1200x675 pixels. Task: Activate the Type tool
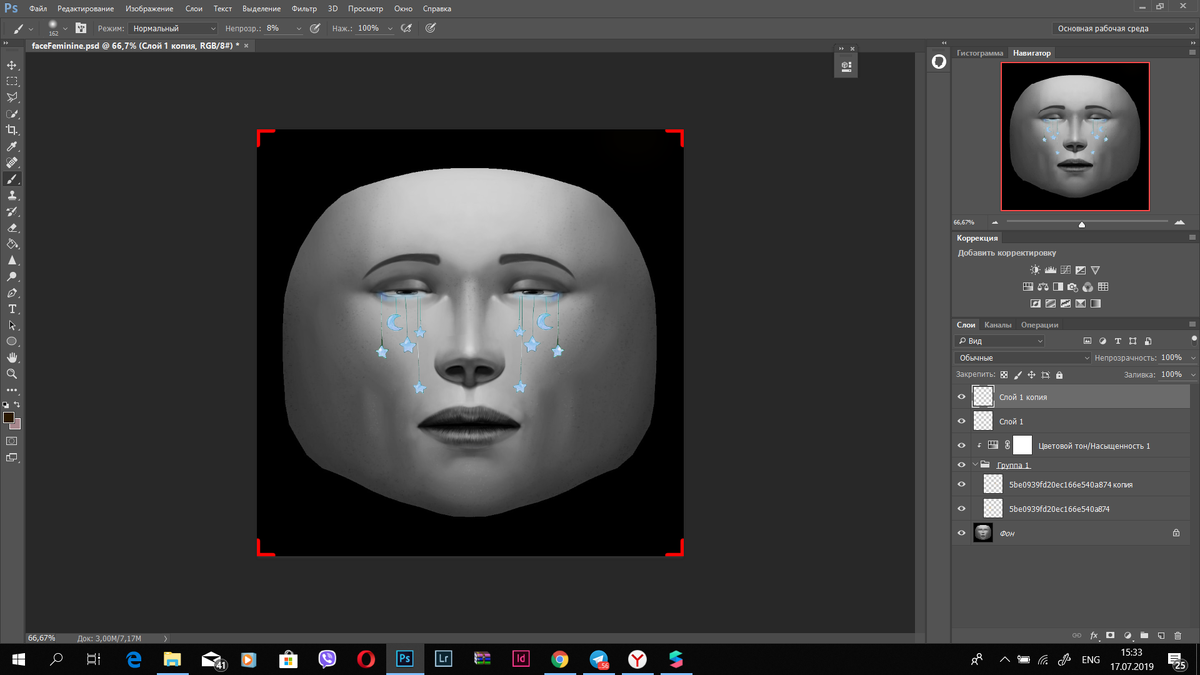coord(12,309)
